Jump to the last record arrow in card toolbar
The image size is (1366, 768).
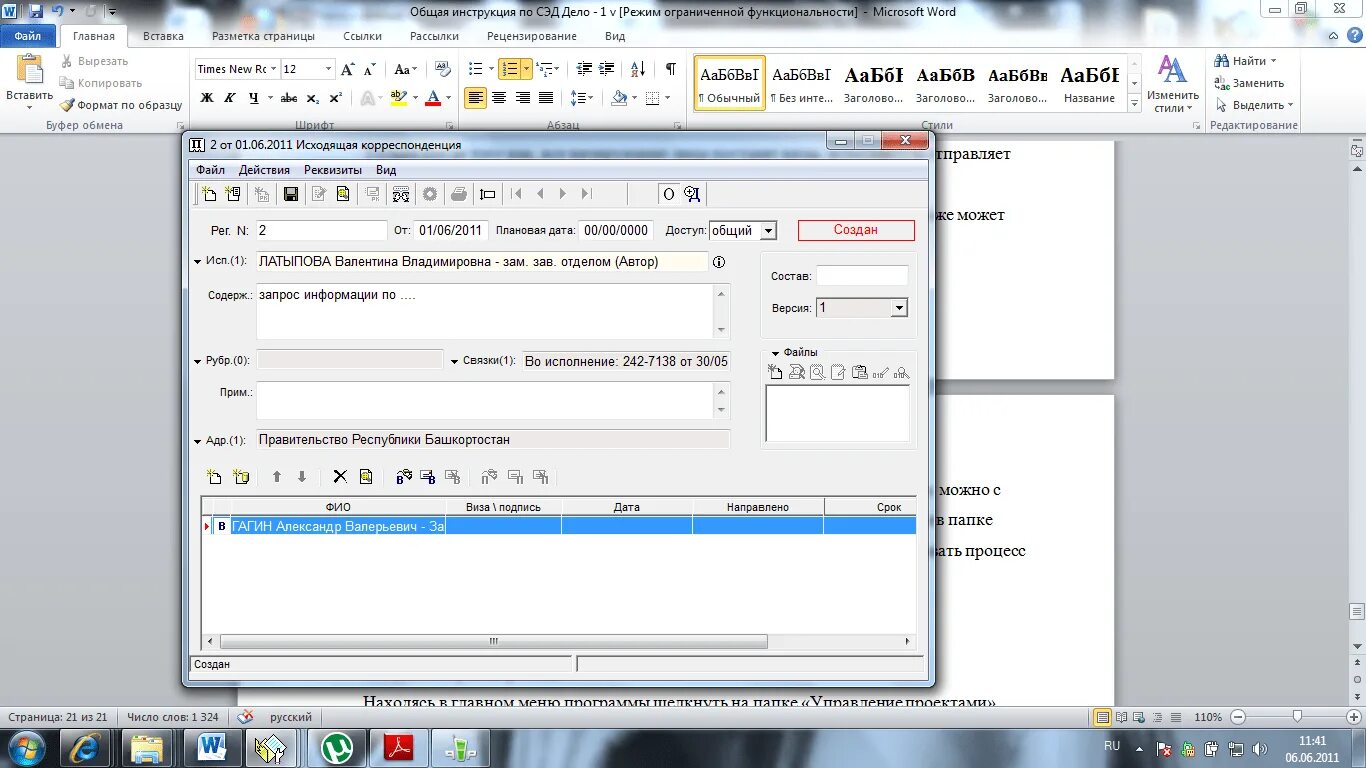tap(586, 194)
